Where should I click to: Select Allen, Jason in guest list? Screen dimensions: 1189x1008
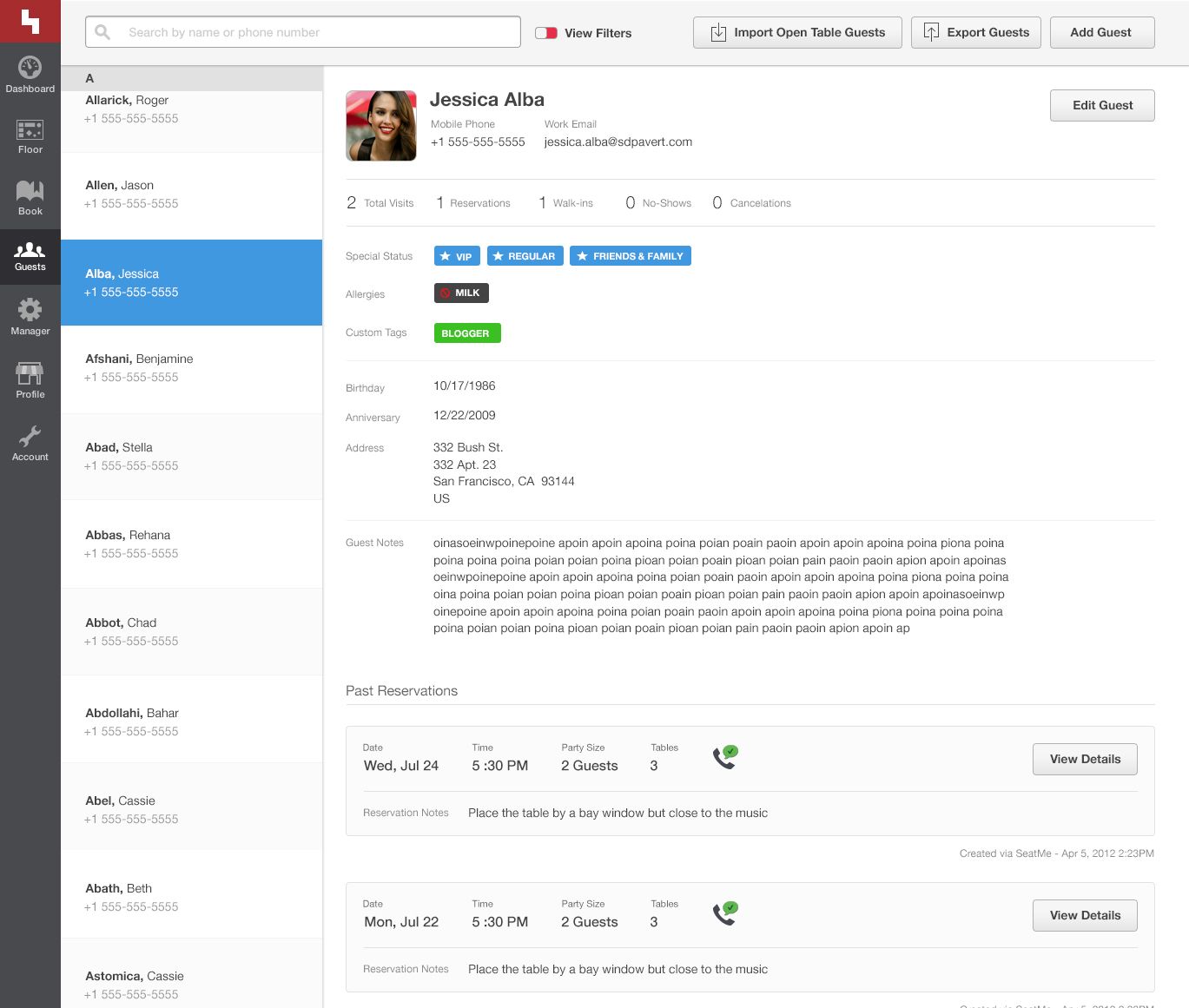[x=191, y=194]
